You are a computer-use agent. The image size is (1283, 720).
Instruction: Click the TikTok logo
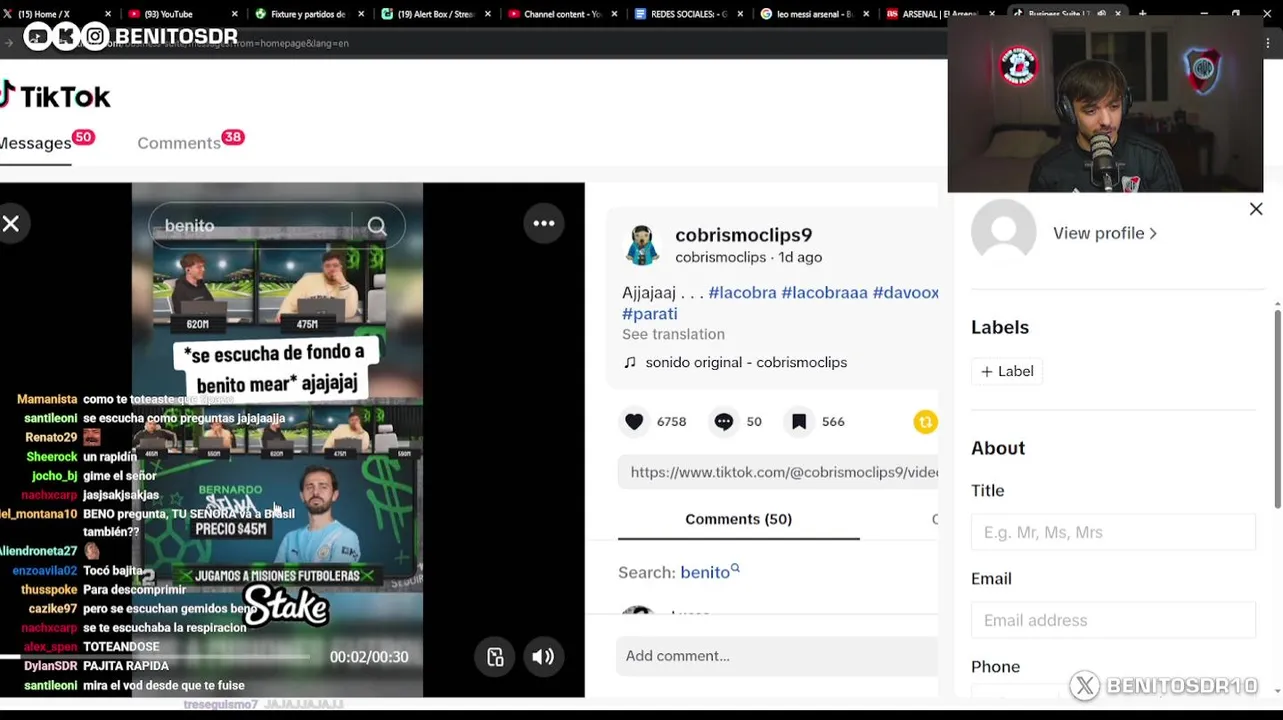click(x=55, y=96)
